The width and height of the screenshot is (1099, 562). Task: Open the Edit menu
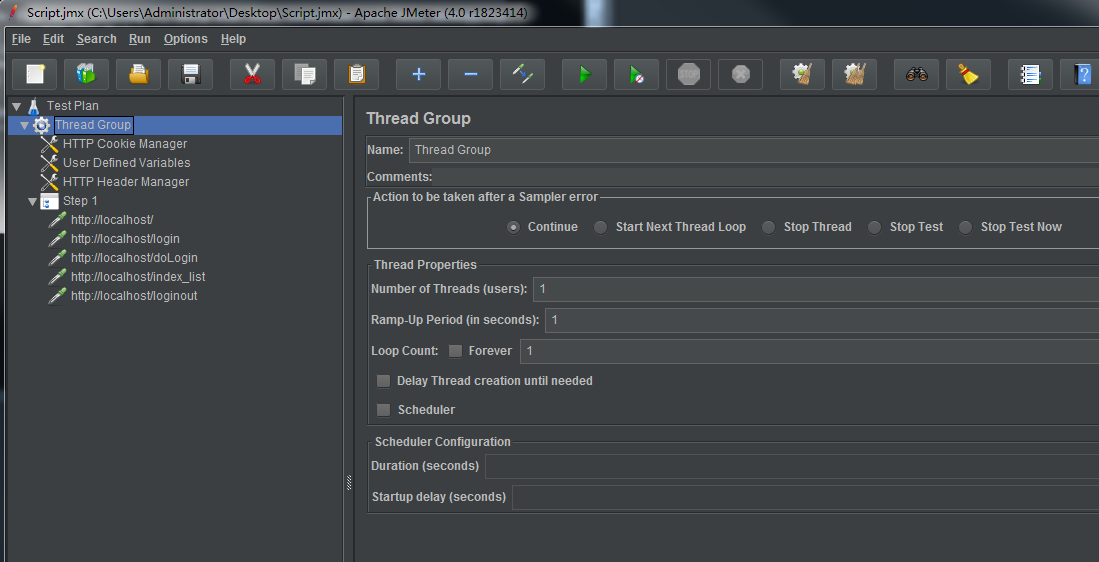tap(53, 39)
